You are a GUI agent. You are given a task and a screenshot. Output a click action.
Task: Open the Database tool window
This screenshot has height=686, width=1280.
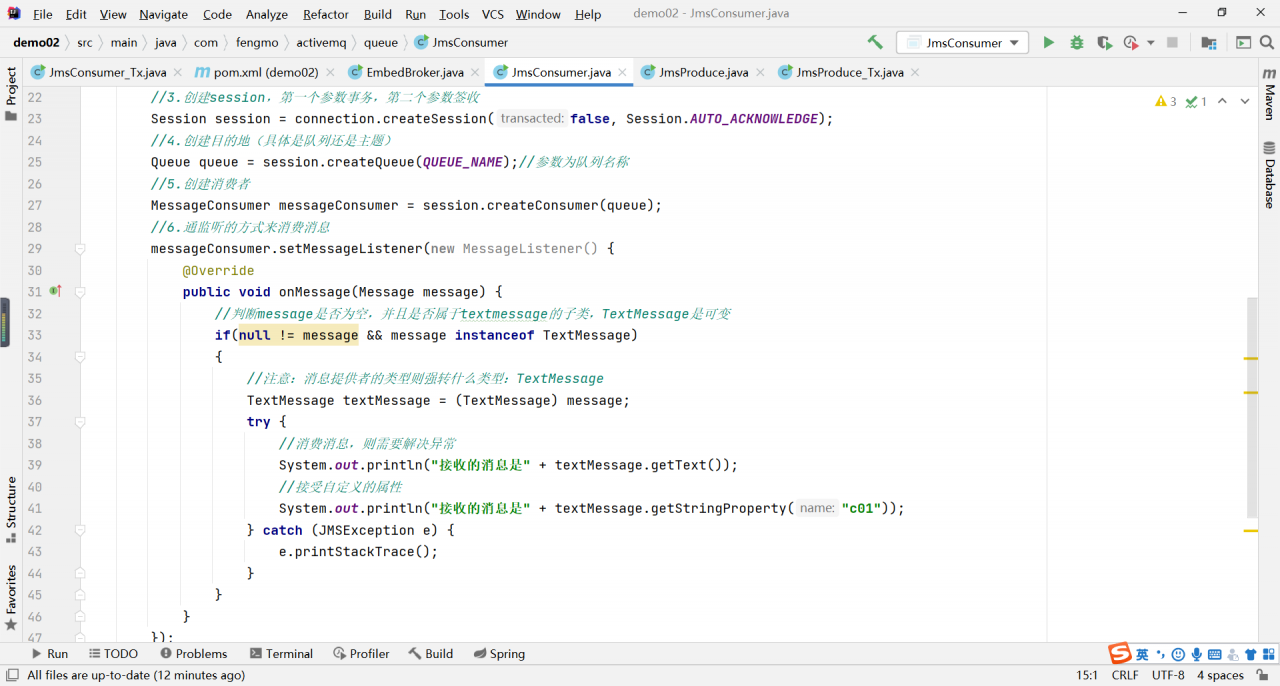(x=1269, y=175)
